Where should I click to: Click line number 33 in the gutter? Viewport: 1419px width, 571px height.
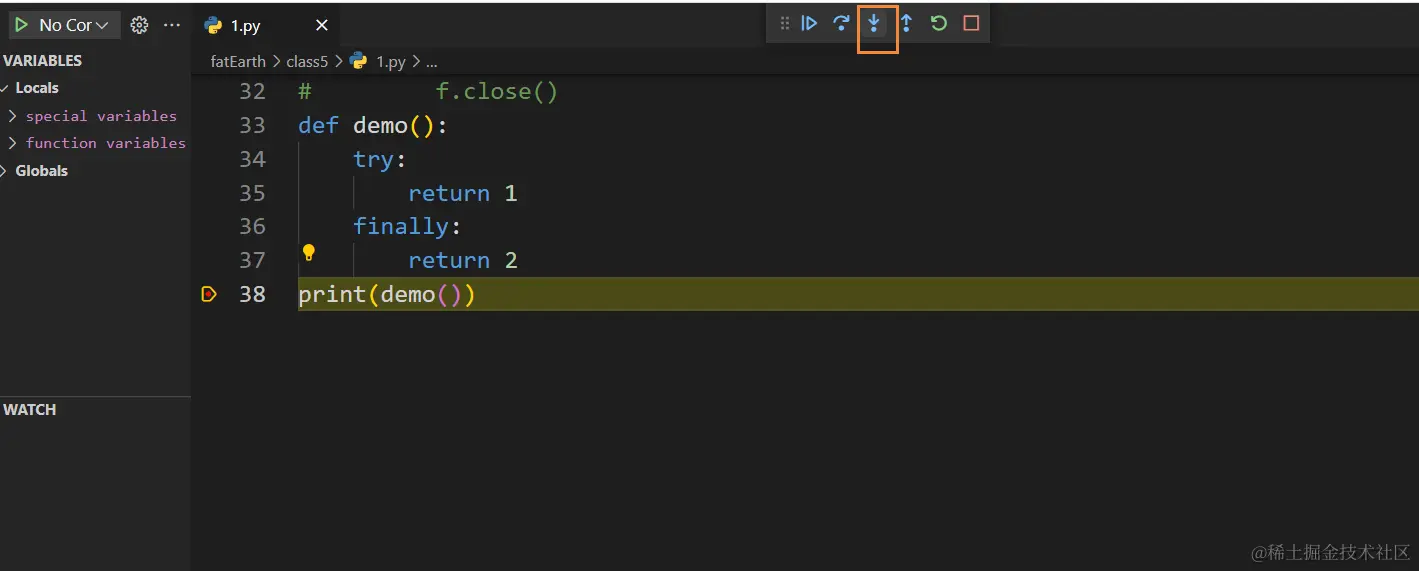(x=252, y=125)
